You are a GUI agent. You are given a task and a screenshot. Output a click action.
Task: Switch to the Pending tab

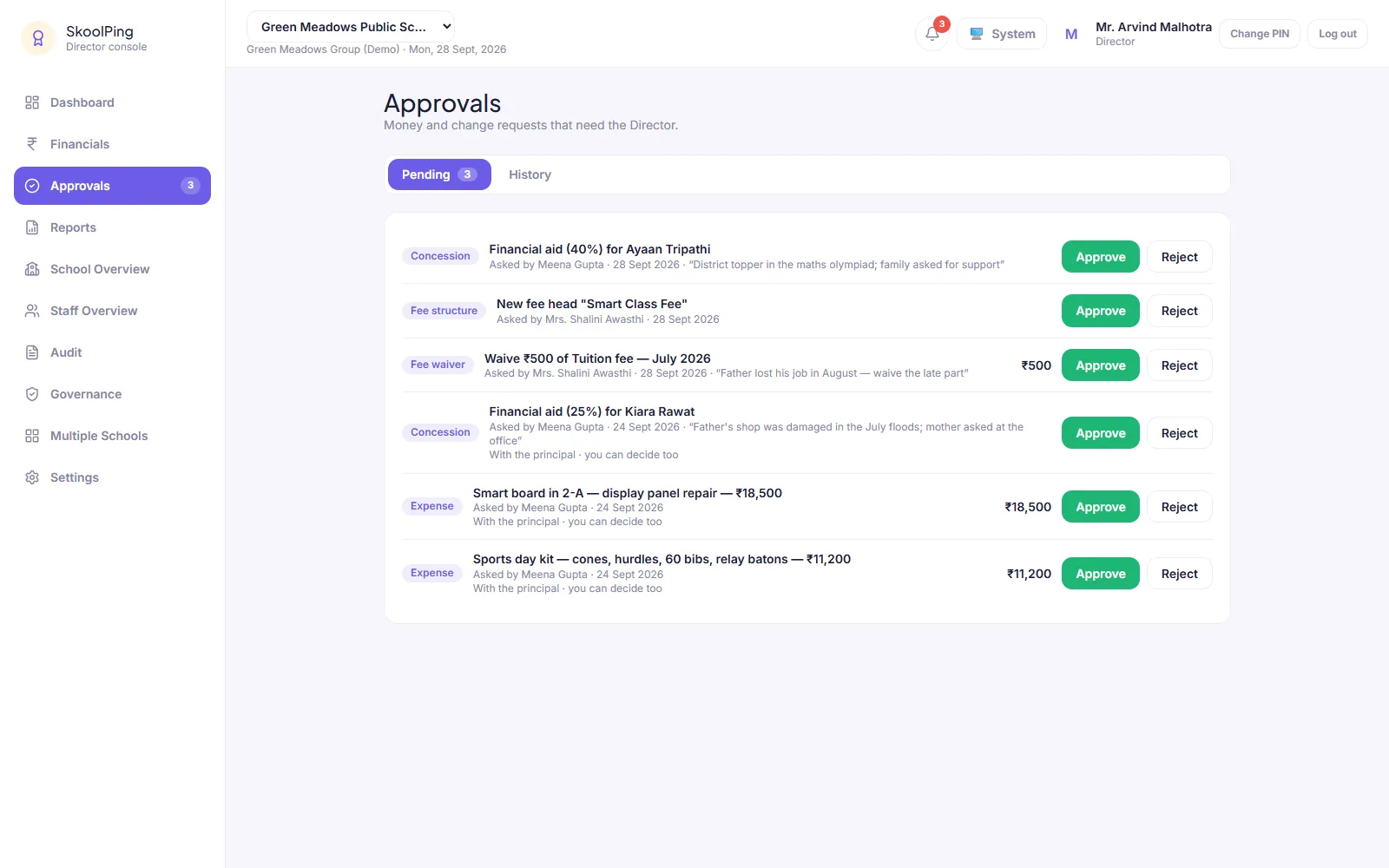pos(439,174)
